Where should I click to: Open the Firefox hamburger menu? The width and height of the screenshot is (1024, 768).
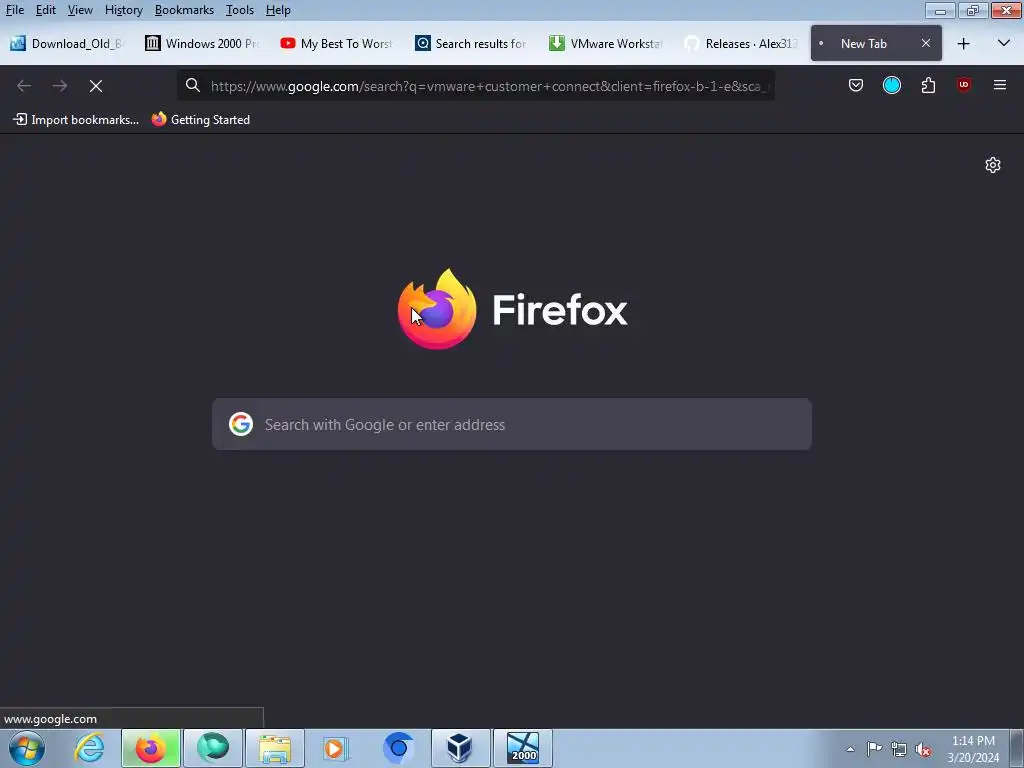(1000, 86)
